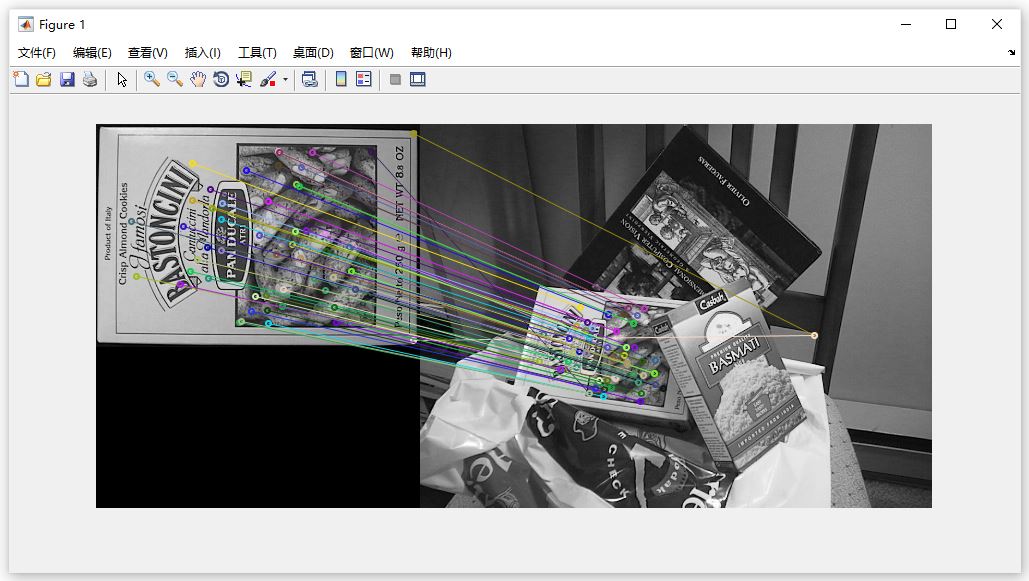Click the cookie box image on the left
This screenshot has width=1029, height=581.
[257, 234]
